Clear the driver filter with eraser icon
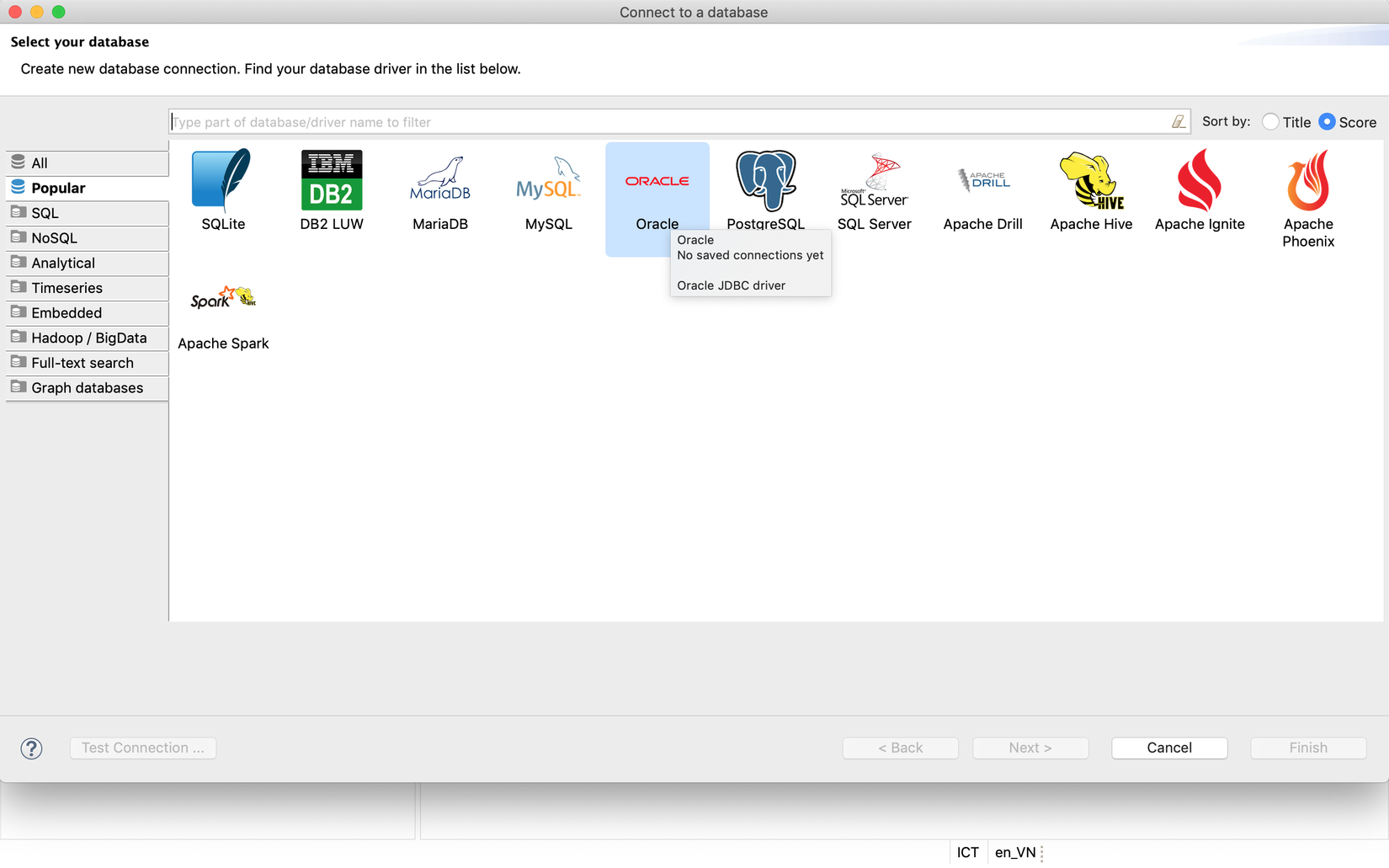 (1179, 122)
